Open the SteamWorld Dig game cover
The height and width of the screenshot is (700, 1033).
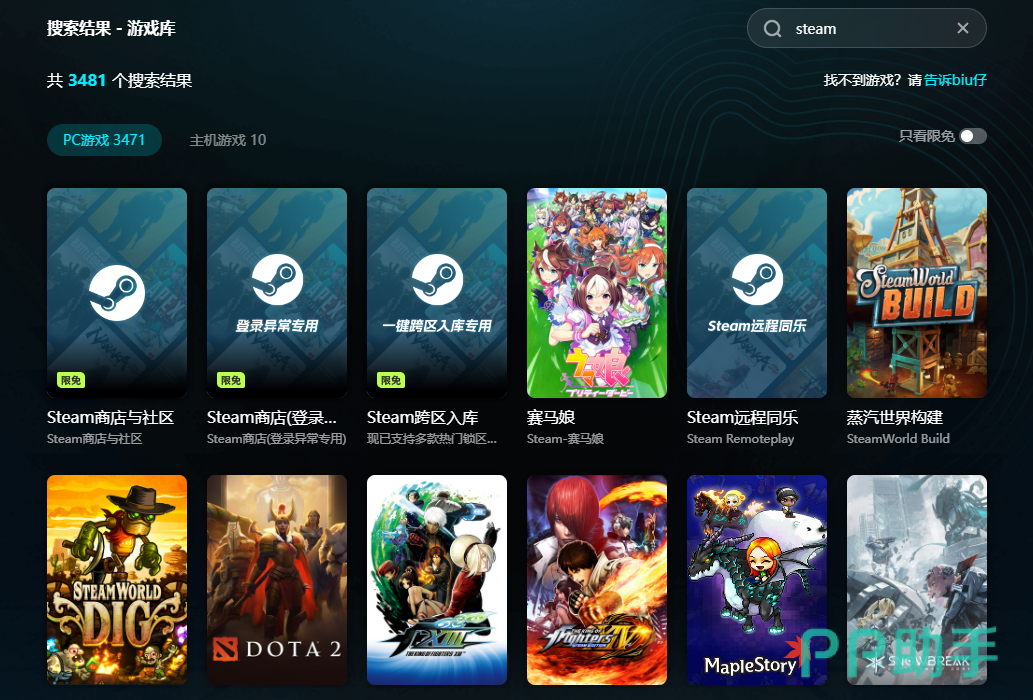tap(117, 579)
